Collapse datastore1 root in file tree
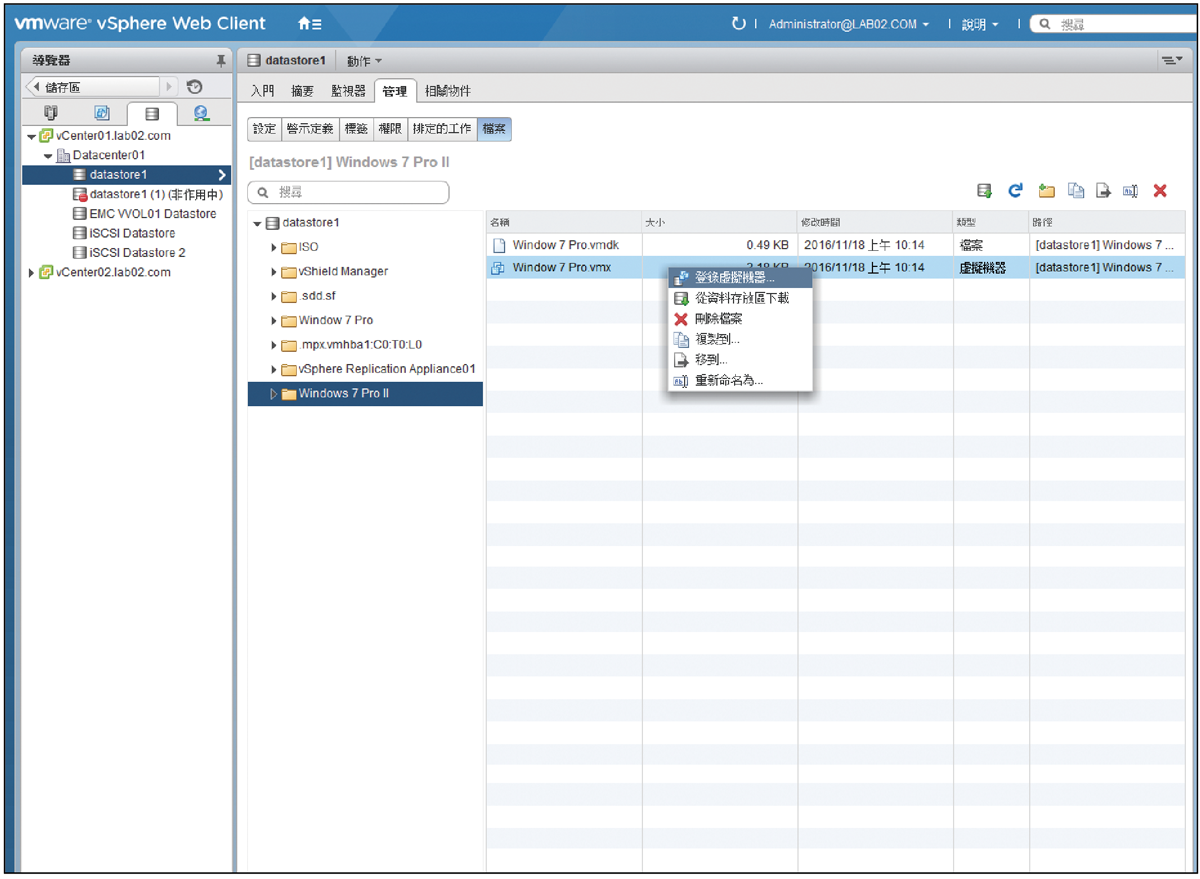1200x879 pixels. click(258, 223)
